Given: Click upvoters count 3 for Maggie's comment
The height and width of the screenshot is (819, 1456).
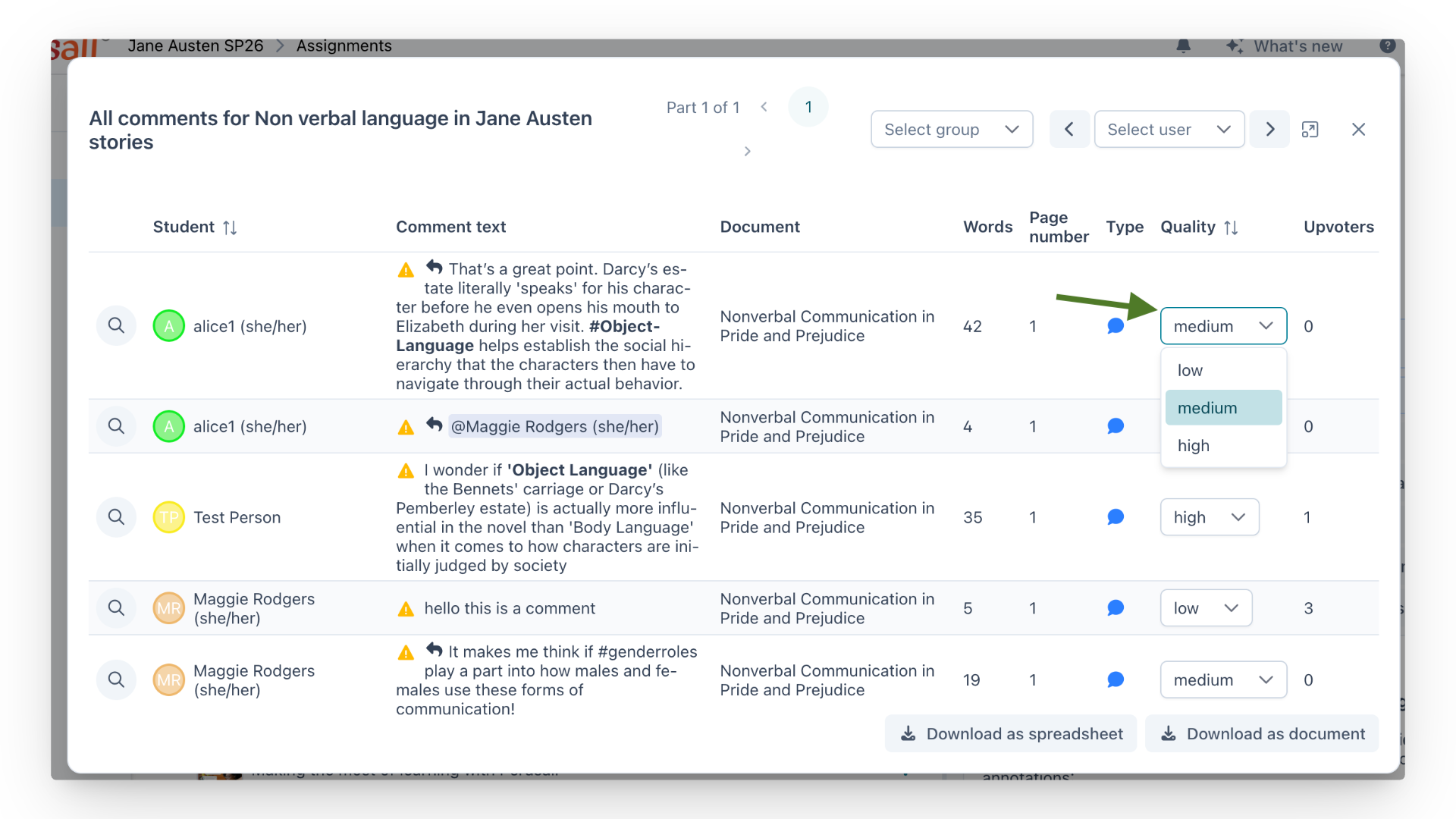Looking at the screenshot, I should [1308, 608].
